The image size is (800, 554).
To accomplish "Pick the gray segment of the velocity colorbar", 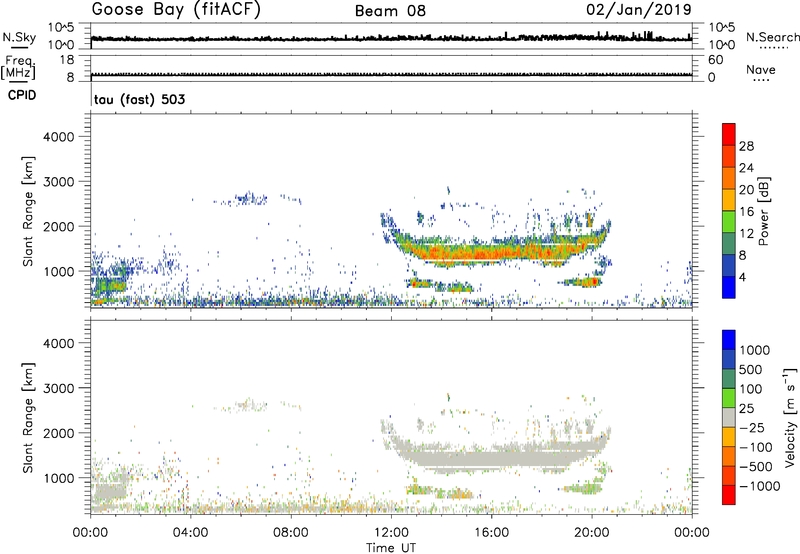I will (729, 417).
